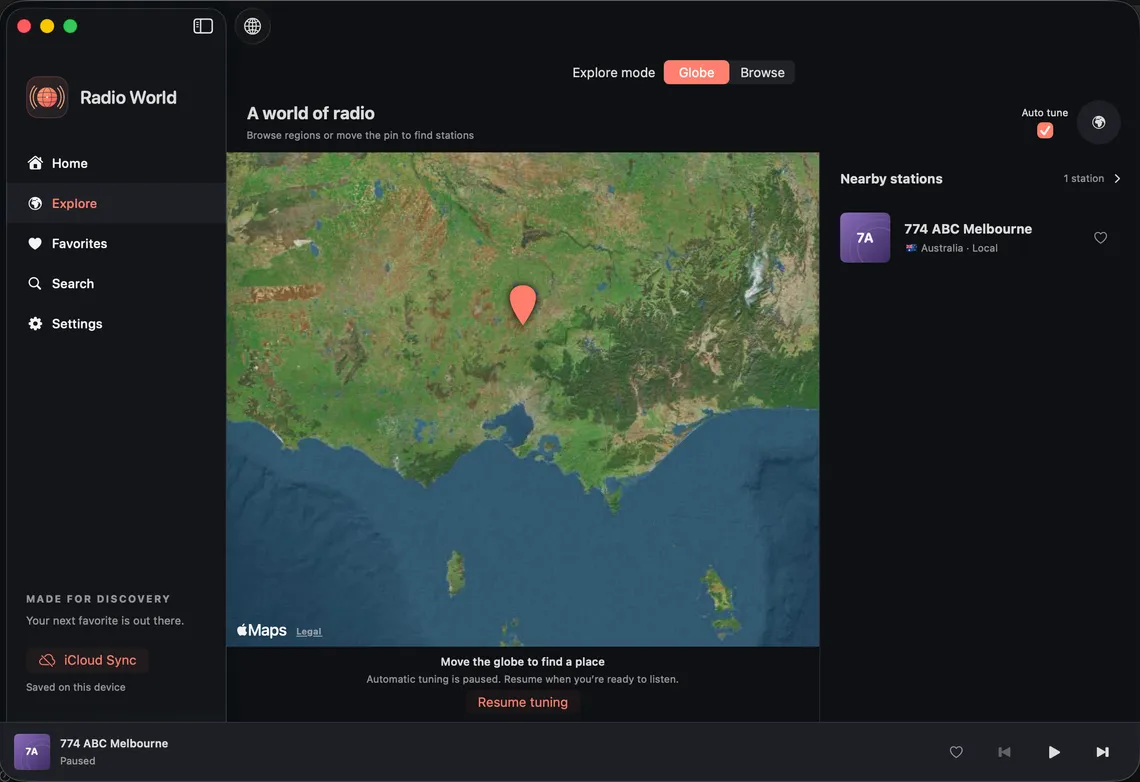Click the iCloud Sync button

coord(88,660)
